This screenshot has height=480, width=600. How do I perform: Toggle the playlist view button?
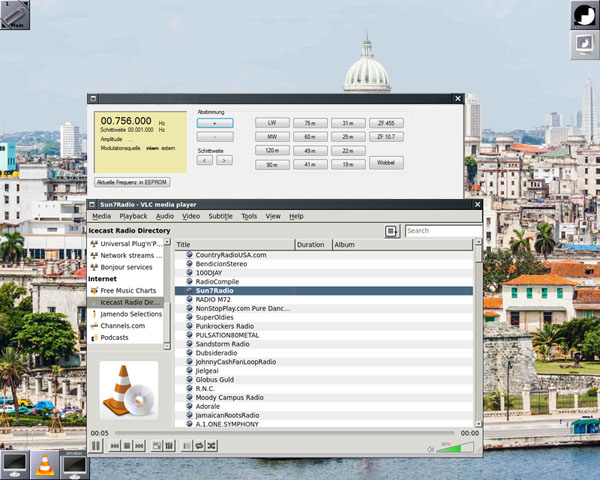point(186,445)
